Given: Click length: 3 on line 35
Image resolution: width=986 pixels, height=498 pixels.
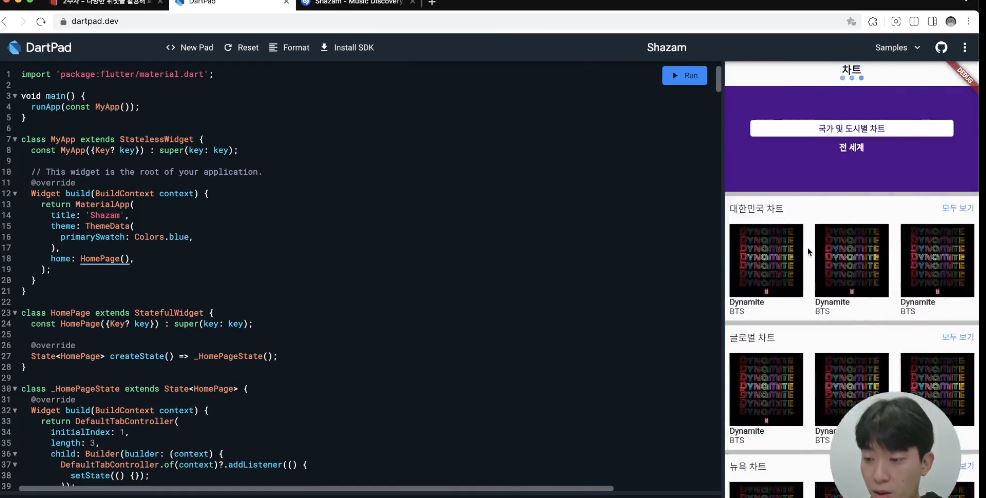Looking at the screenshot, I should 75,443.
